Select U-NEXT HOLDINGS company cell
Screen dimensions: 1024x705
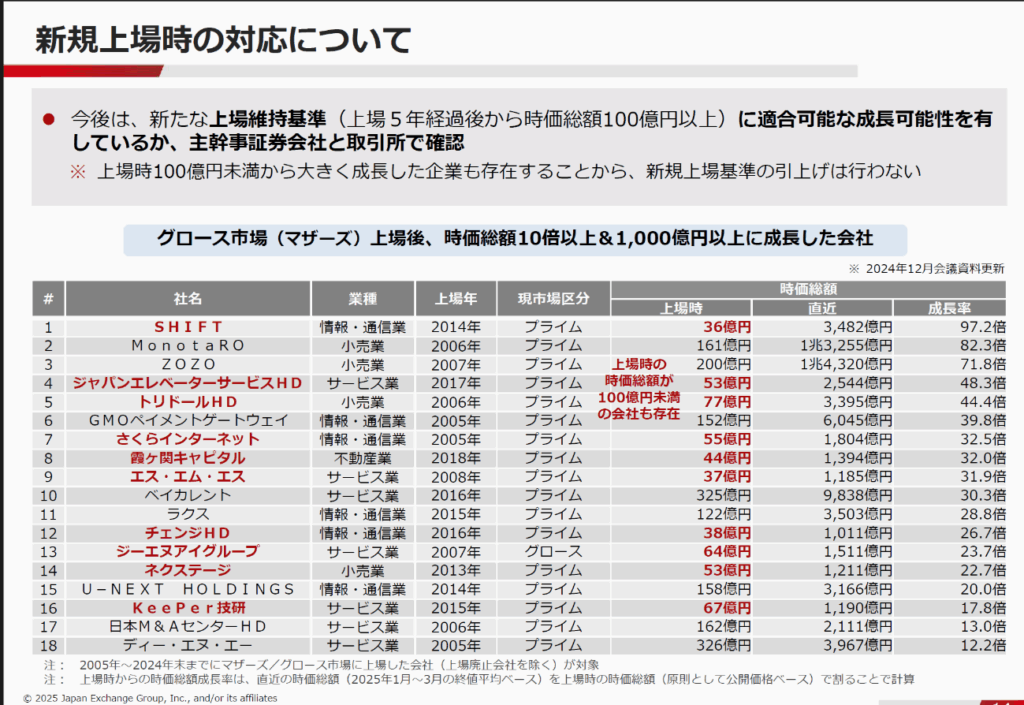[189, 589]
